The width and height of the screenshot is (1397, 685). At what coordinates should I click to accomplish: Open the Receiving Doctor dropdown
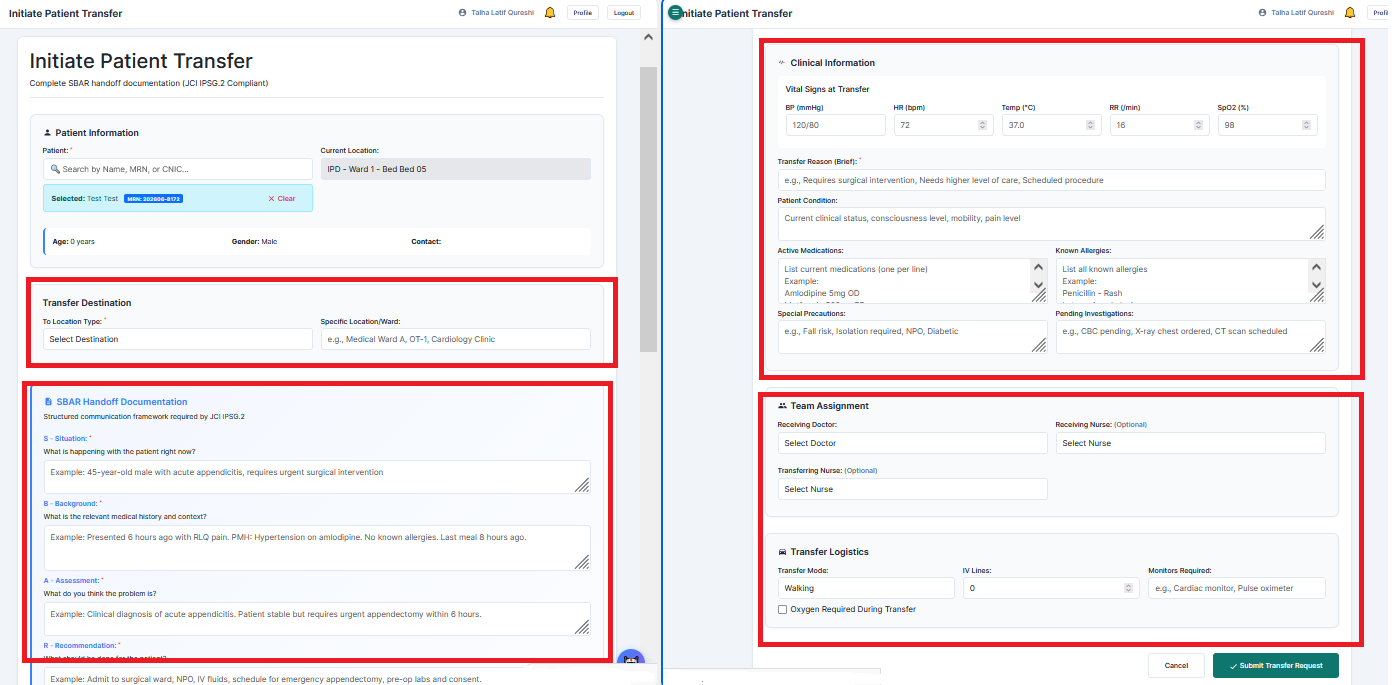click(913, 443)
